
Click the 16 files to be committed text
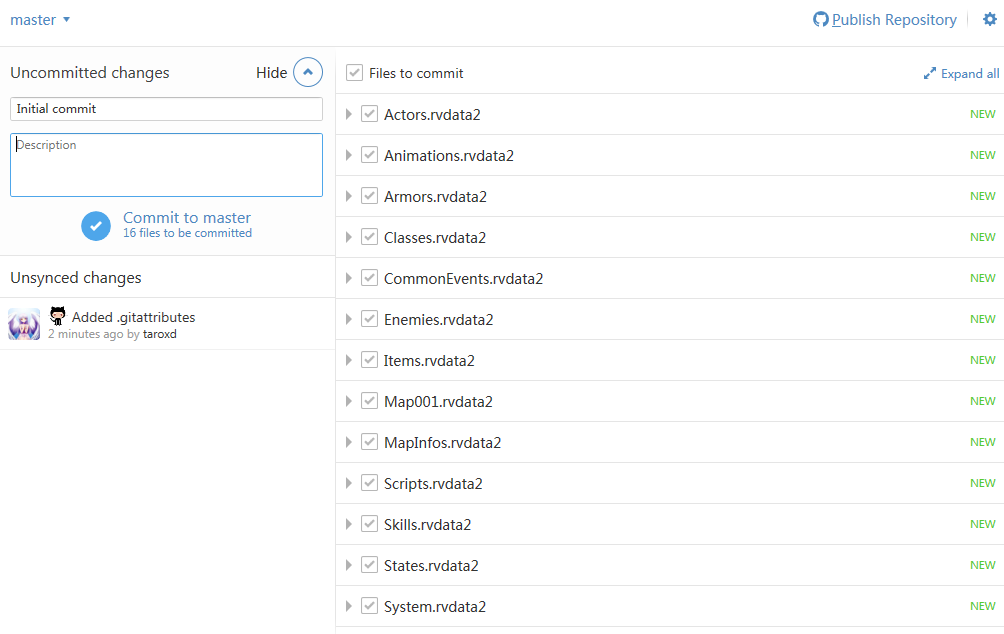click(188, 233)
